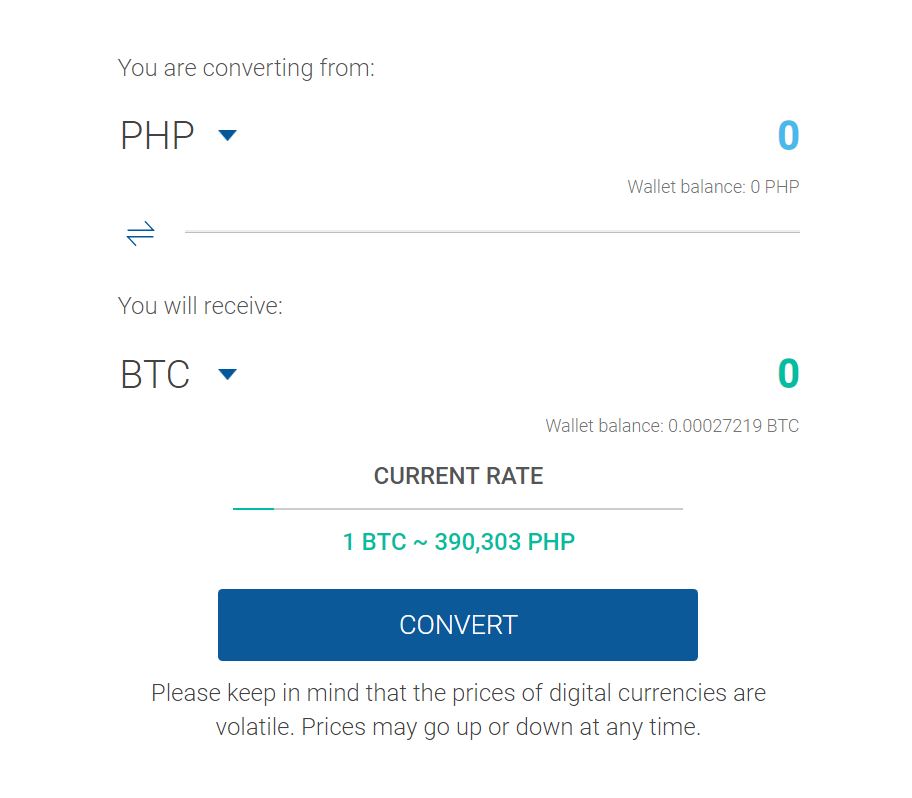This screenshot has height=798, width=912.
Task: Click the blue triangle beside BTC
Action: pyautogui.click(x=227, y=374)
